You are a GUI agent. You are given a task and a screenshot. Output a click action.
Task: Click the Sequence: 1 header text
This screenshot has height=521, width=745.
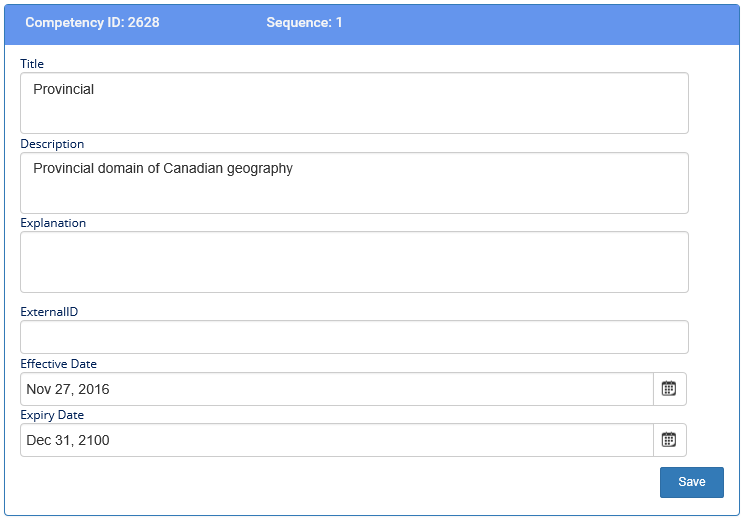(x=304, y=22)
